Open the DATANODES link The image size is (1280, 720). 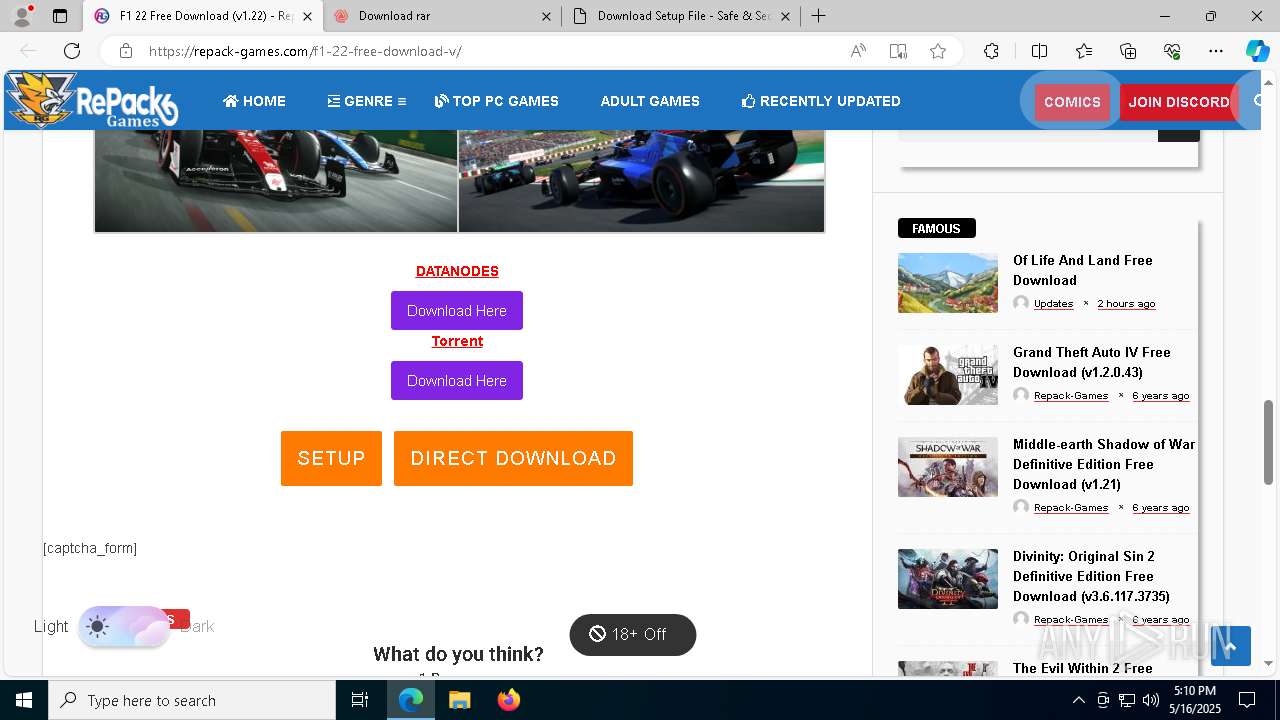[x=457, y=271]
